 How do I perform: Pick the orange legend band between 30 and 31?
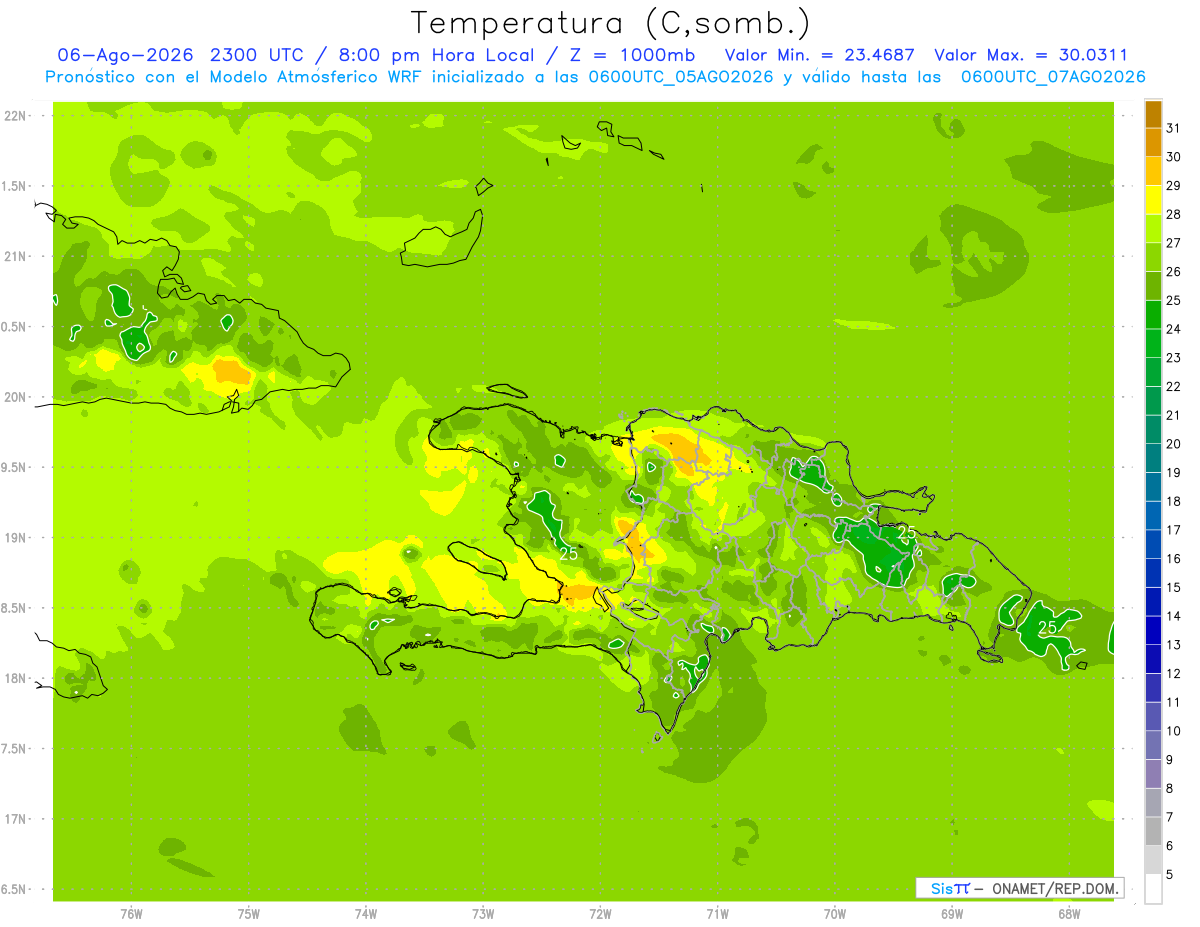pyautogui.click(x=1153, y=142)
